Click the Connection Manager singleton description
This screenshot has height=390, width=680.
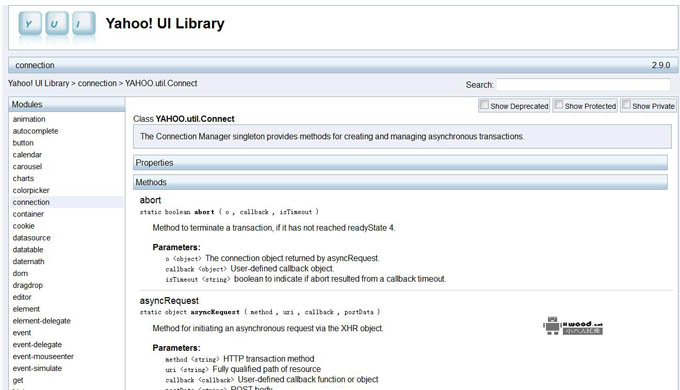click(x=332, y=136)
